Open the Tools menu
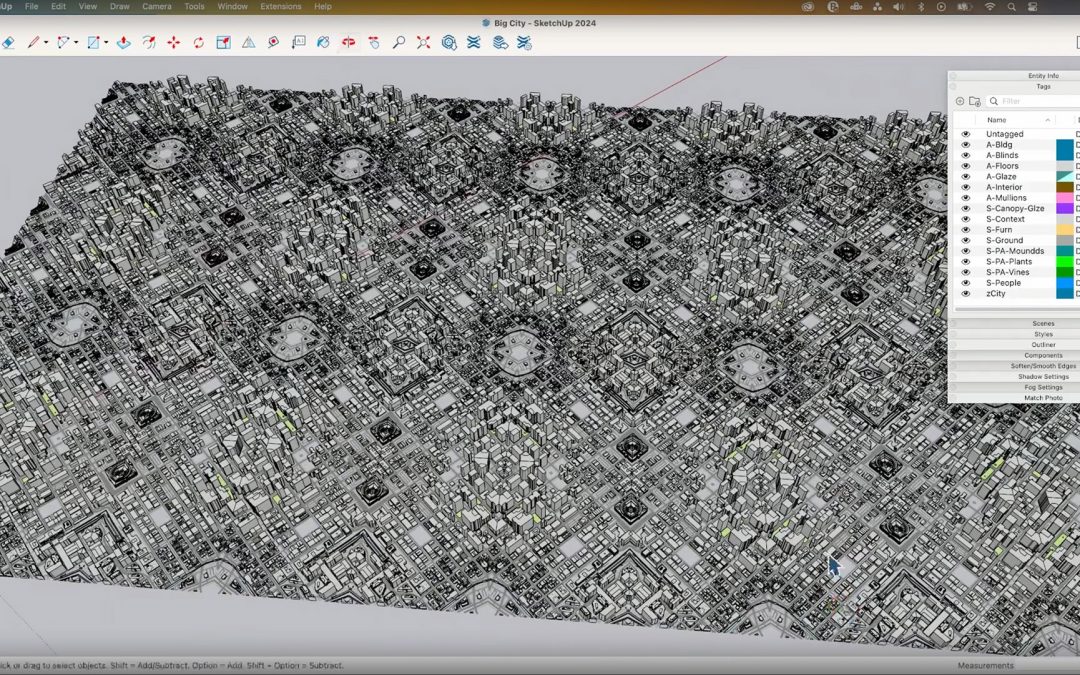This screenshot has width=1080, height=675. (194, 7)
